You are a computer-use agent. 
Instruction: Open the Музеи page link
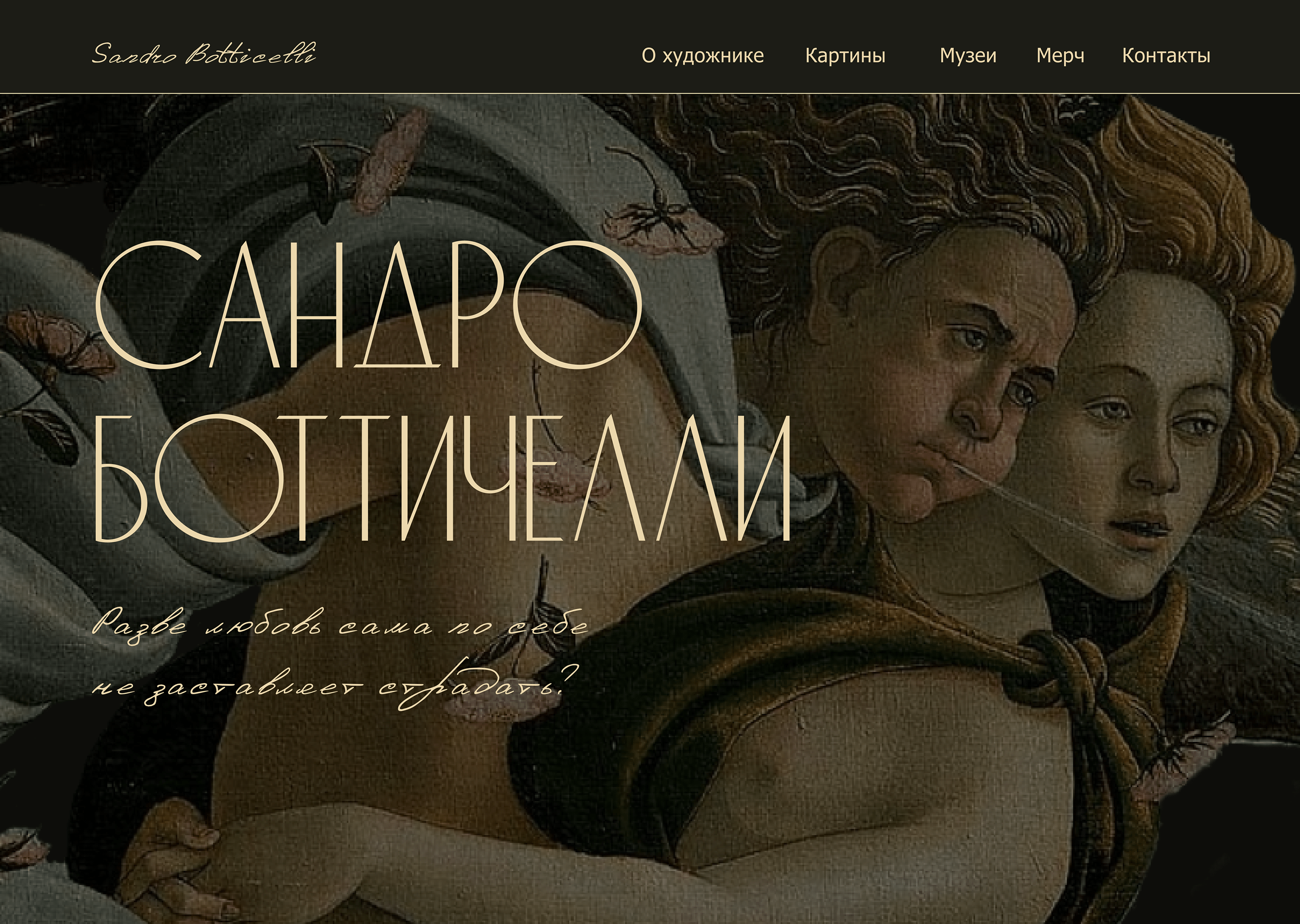(968, 56)
